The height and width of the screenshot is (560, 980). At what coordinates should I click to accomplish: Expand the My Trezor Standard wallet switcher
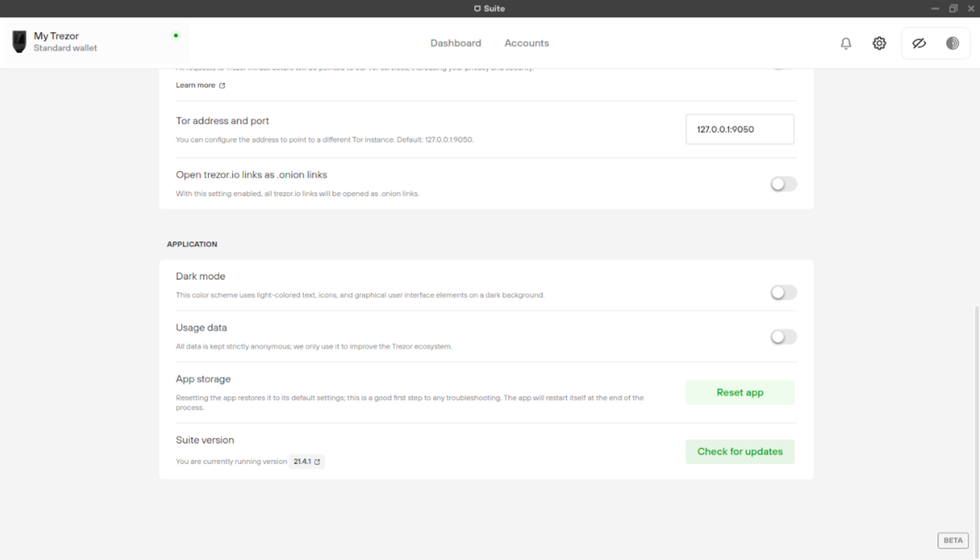[90, 42]
